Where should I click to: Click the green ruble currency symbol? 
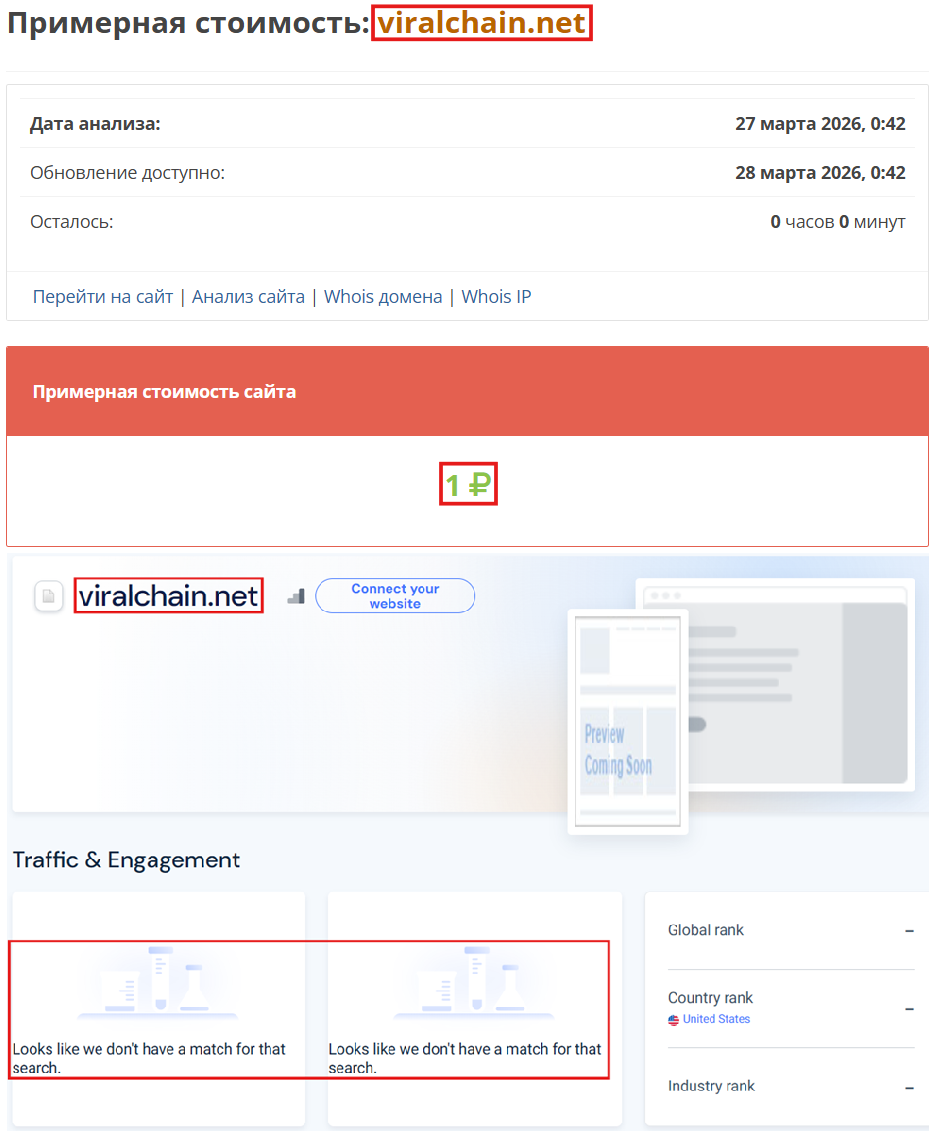(x=477, y=483)
